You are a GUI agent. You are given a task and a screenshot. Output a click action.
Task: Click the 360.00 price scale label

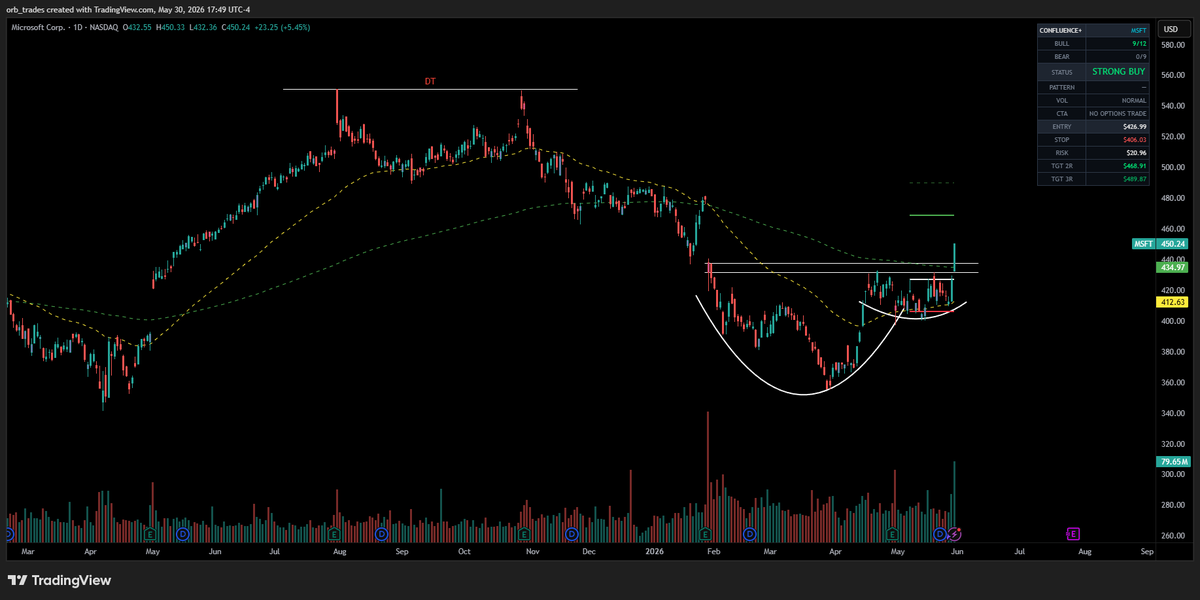pyautogui.click(x=1172, y=383)
